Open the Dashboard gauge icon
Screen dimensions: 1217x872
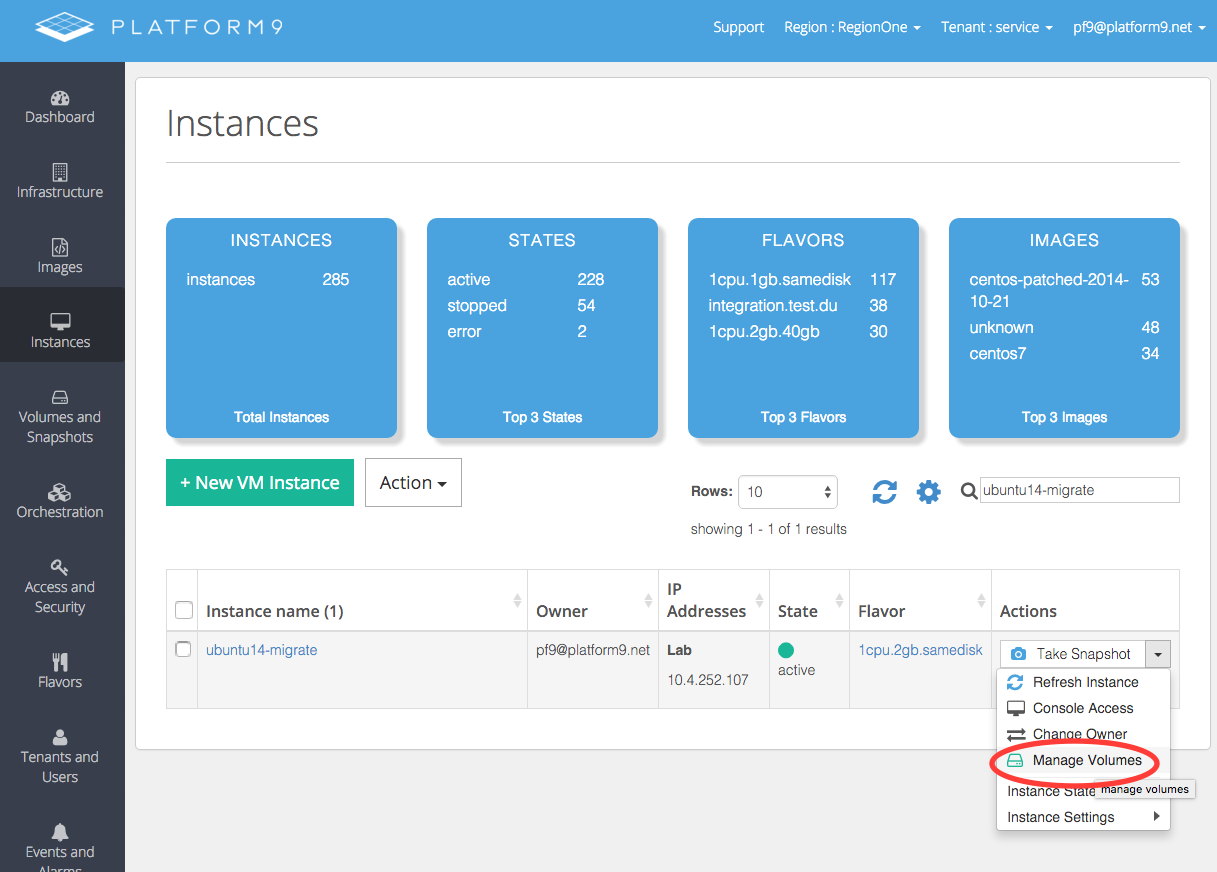(60, 98)
